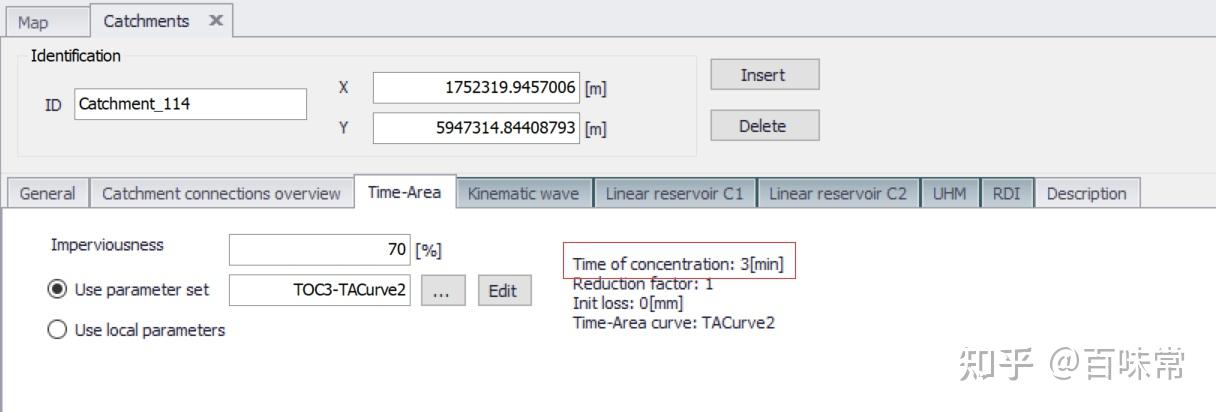Click the Imperviousness percentage field
The width and height of the screenshot is (1216, 412).
click(320, 250)
